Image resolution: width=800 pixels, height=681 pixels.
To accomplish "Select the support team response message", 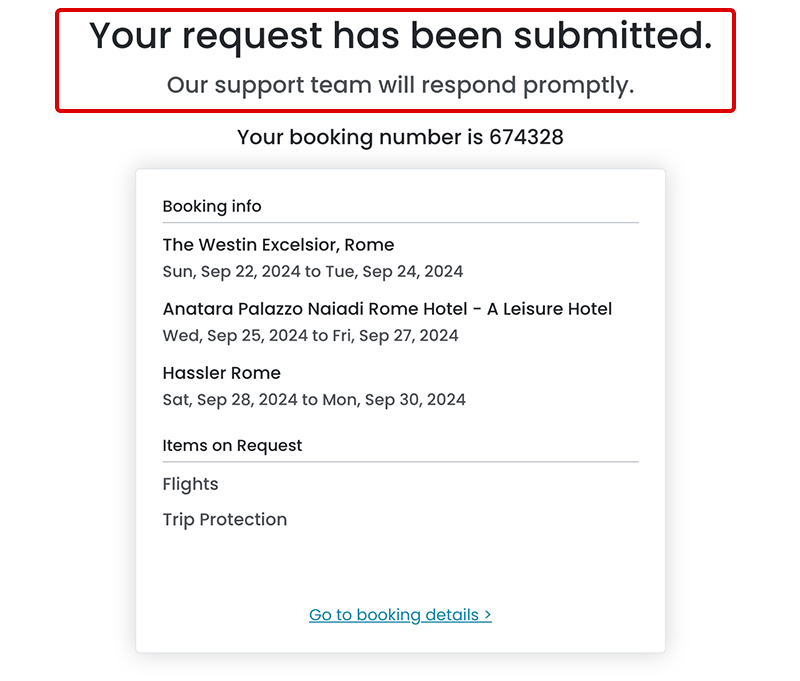I will click(x=400, y=85).
